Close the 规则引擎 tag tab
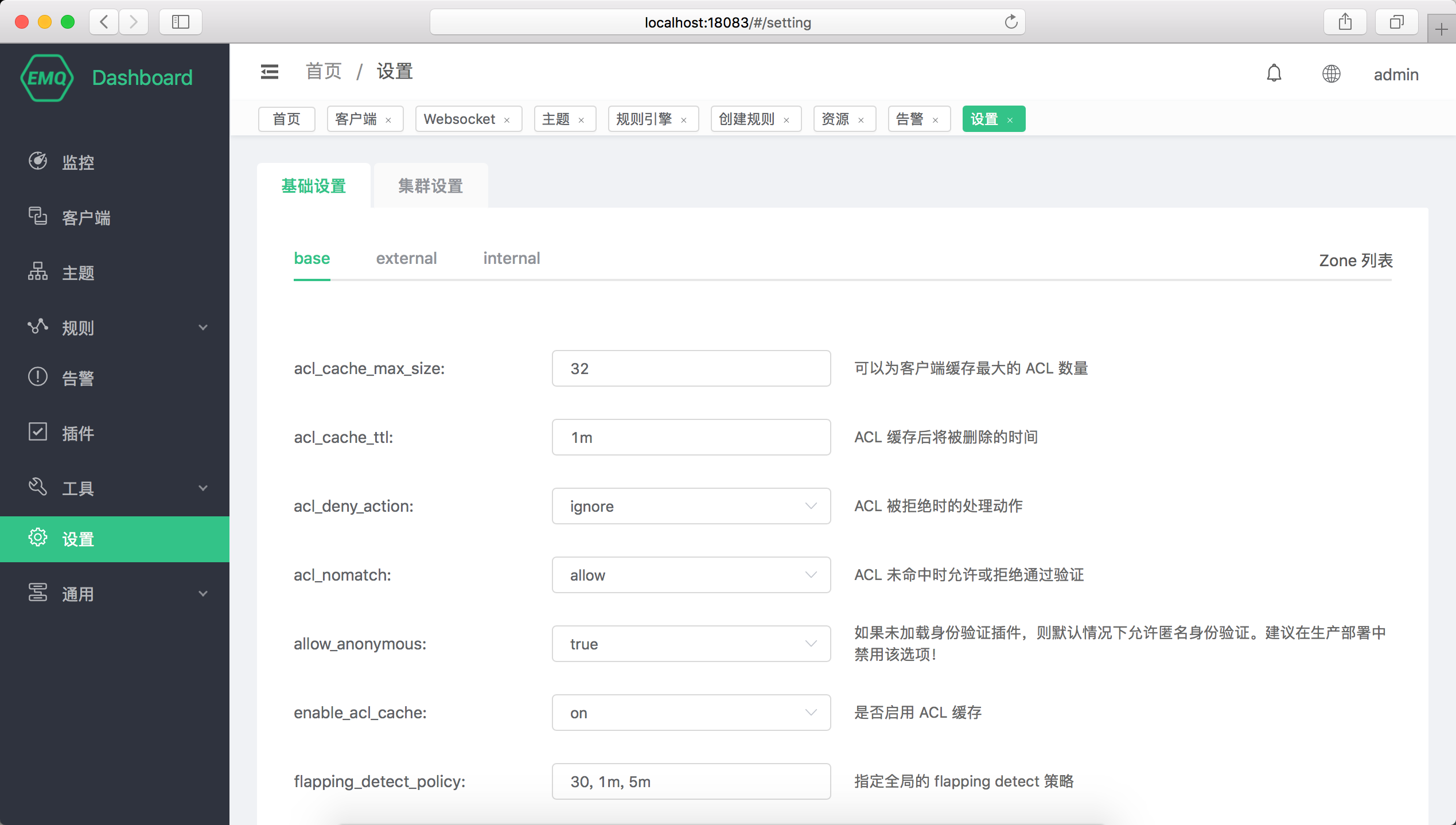 tap(684, 120)
